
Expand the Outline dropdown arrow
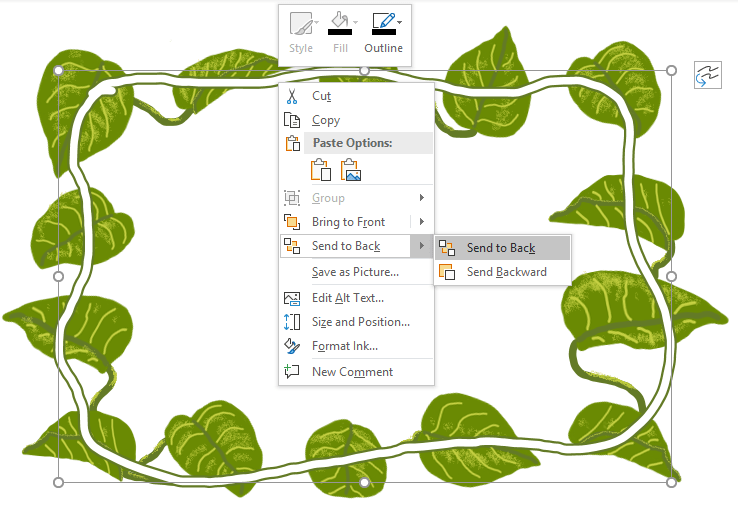400,21
